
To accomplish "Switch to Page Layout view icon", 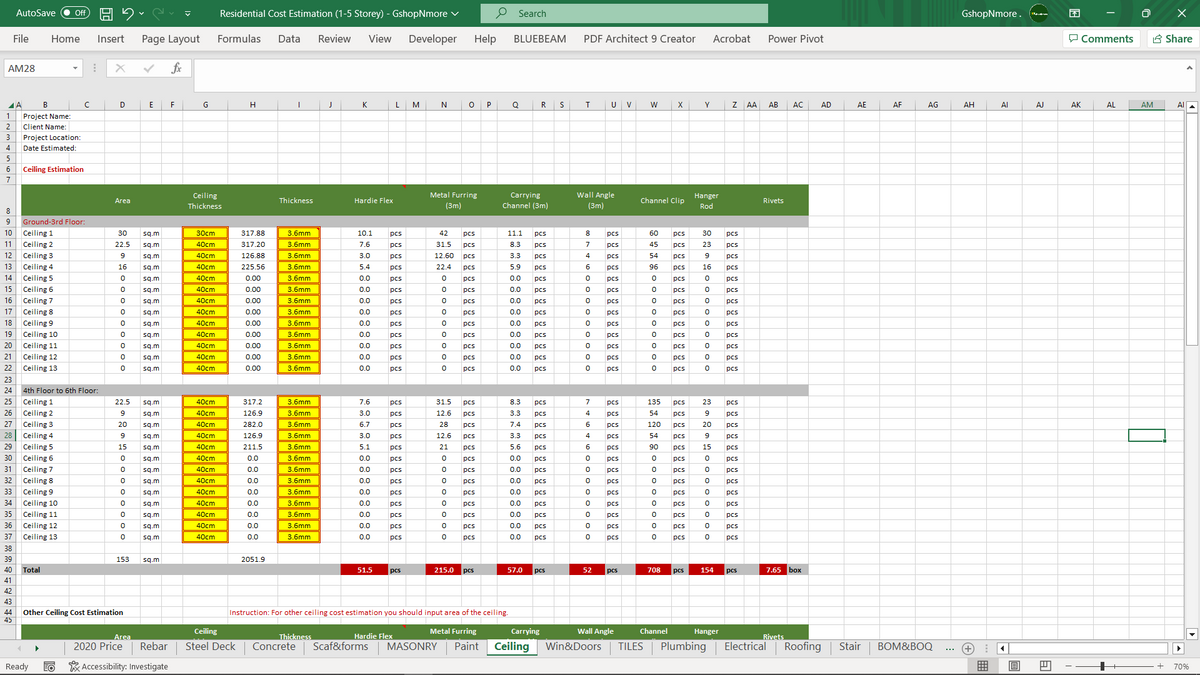I will 1013,666.
